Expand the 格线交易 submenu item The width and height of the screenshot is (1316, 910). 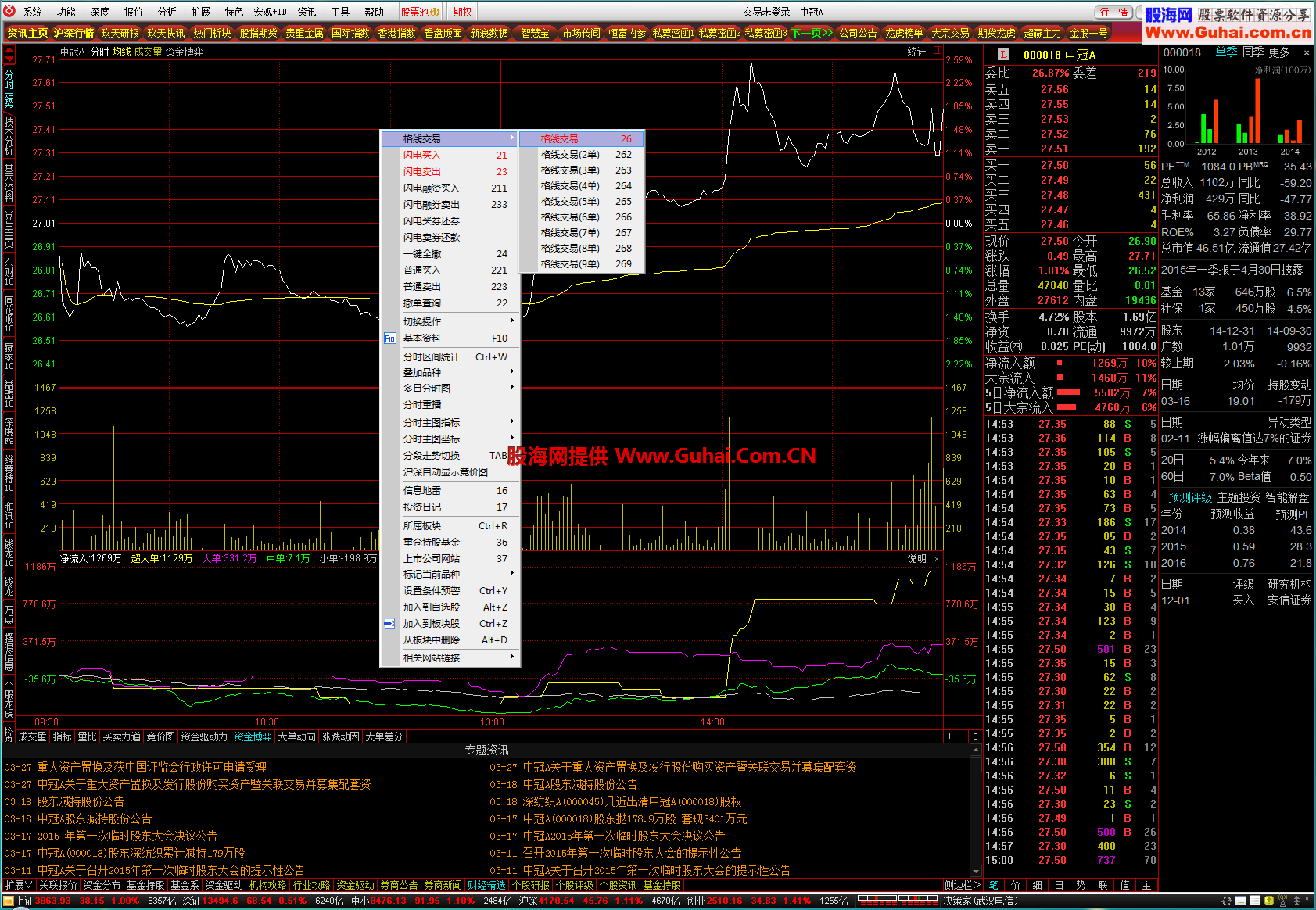450,138
